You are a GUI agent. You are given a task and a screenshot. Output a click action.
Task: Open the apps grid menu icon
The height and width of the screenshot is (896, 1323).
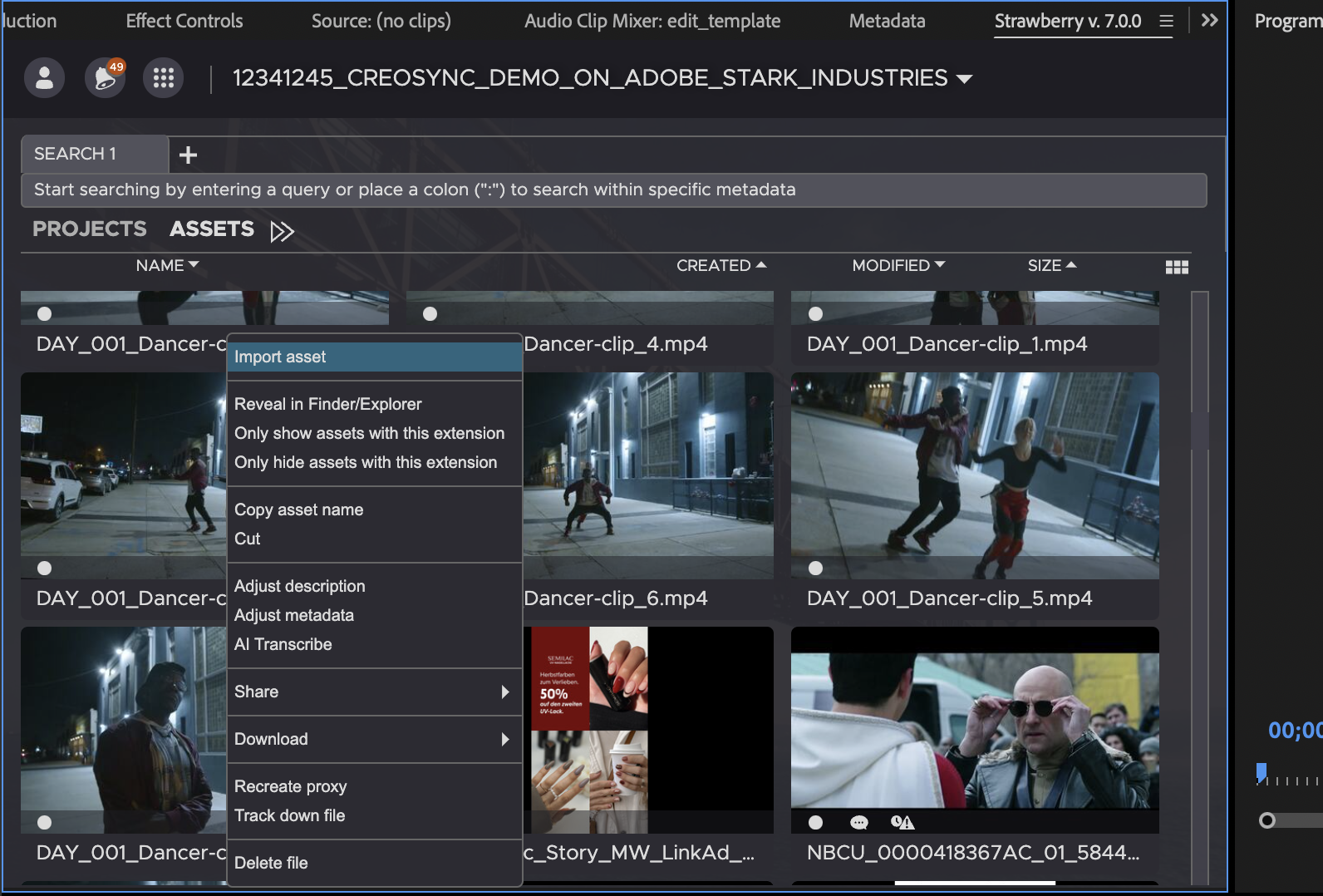pyautogui.click(x=164, y=78)
